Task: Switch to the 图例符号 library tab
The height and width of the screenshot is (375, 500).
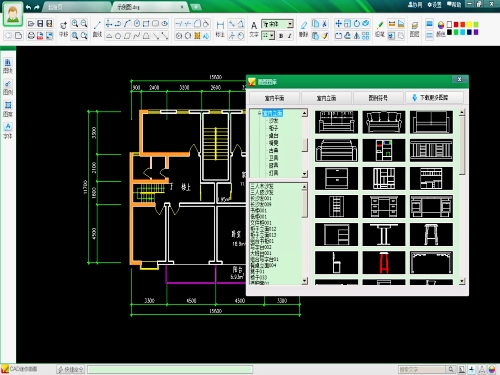Action: click(x=378, y=98)
